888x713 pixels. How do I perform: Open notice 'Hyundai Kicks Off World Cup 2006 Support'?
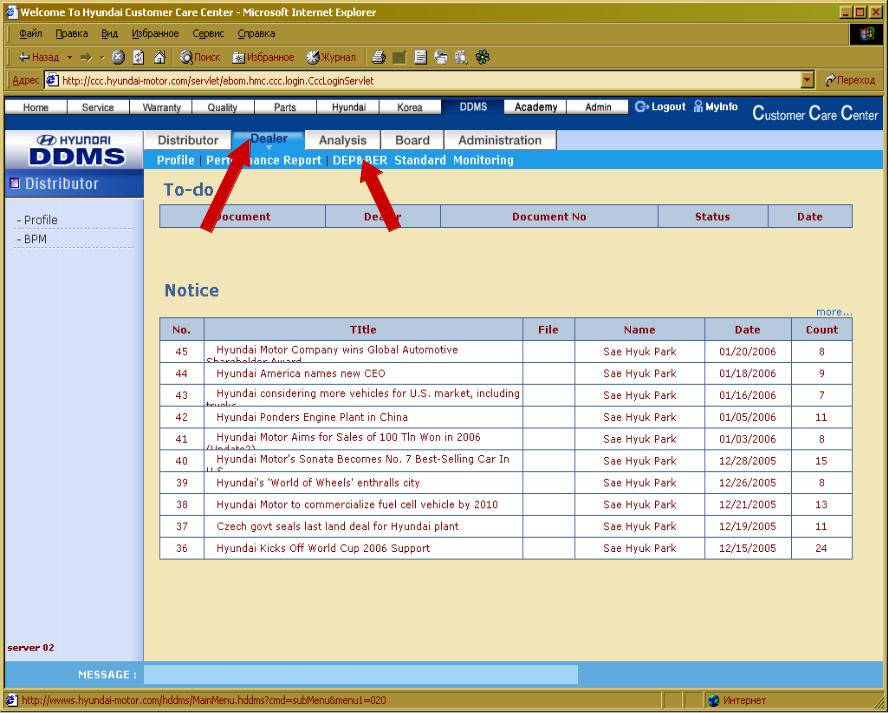coord(323,548)
